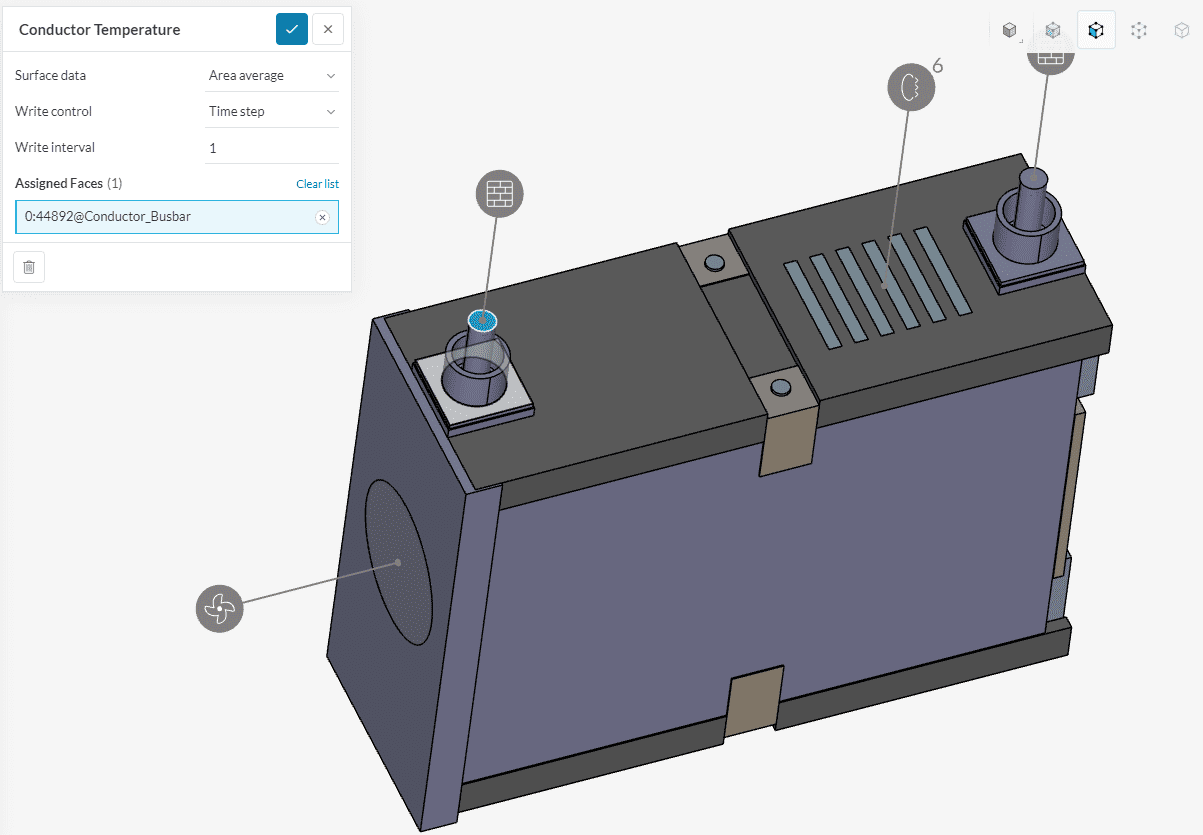
Task: Click the Write interval input field
Action: tap(272, 148)
